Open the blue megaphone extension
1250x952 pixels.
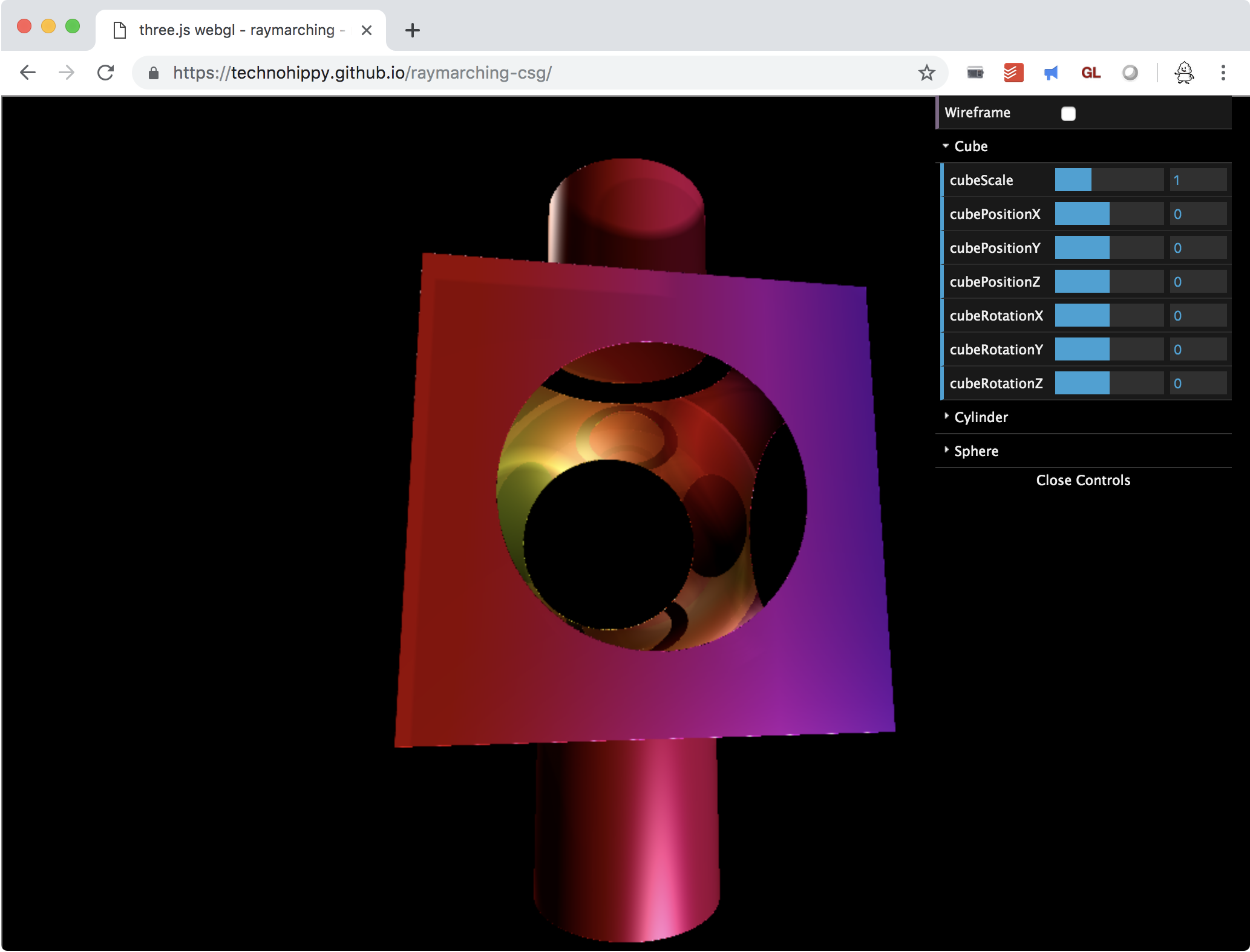[1052, 73]
